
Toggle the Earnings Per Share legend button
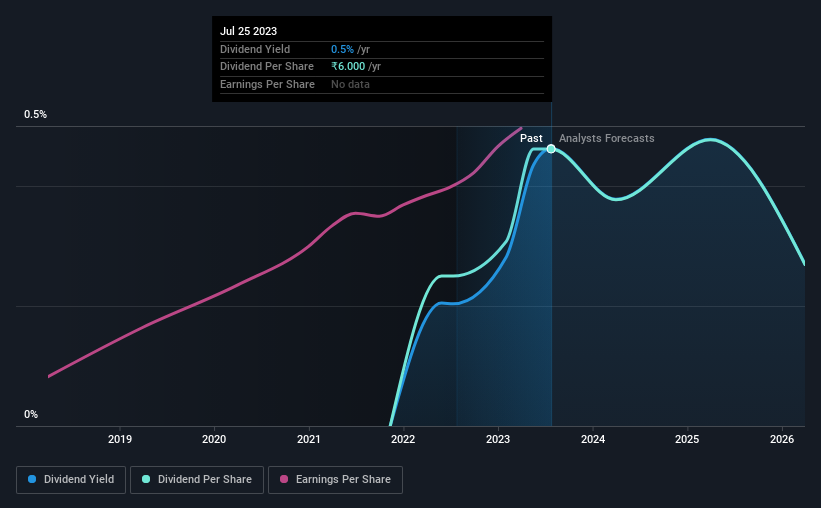pos(335,480)
